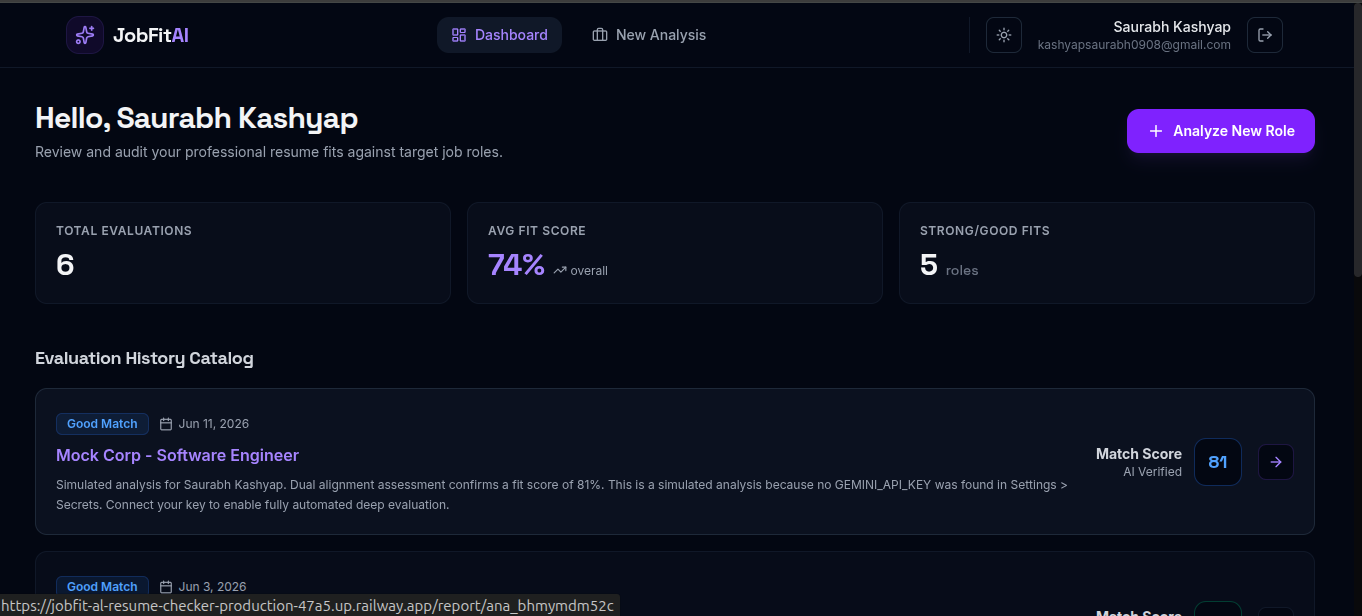Image resolution: width=1362 pixels, height=616 pixels.
Task: Click the arrow button for Mock Corp report
Action: (x=1276, y=462)
